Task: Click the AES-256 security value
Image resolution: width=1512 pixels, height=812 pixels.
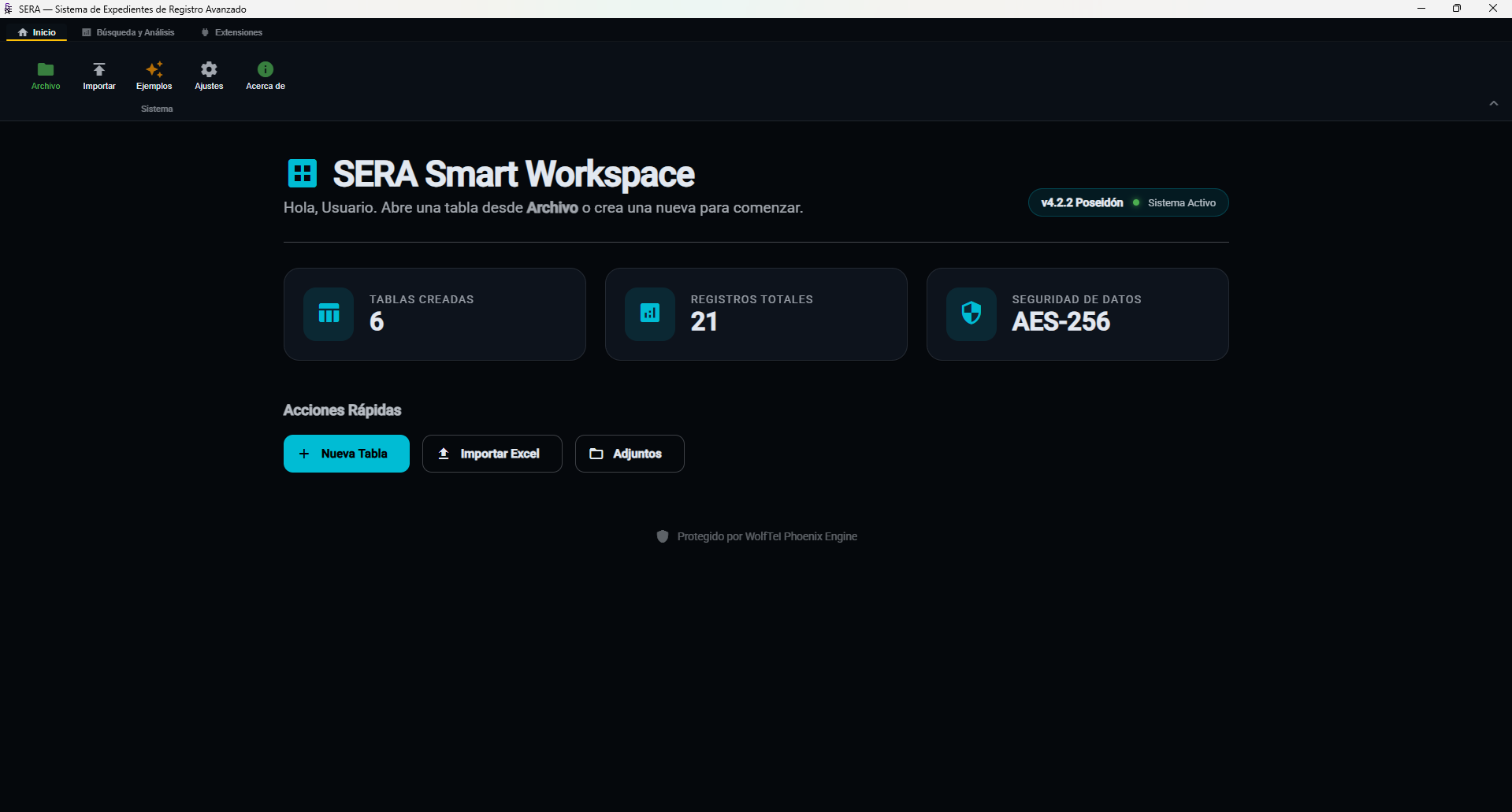Action: [x=1061, y=321]
